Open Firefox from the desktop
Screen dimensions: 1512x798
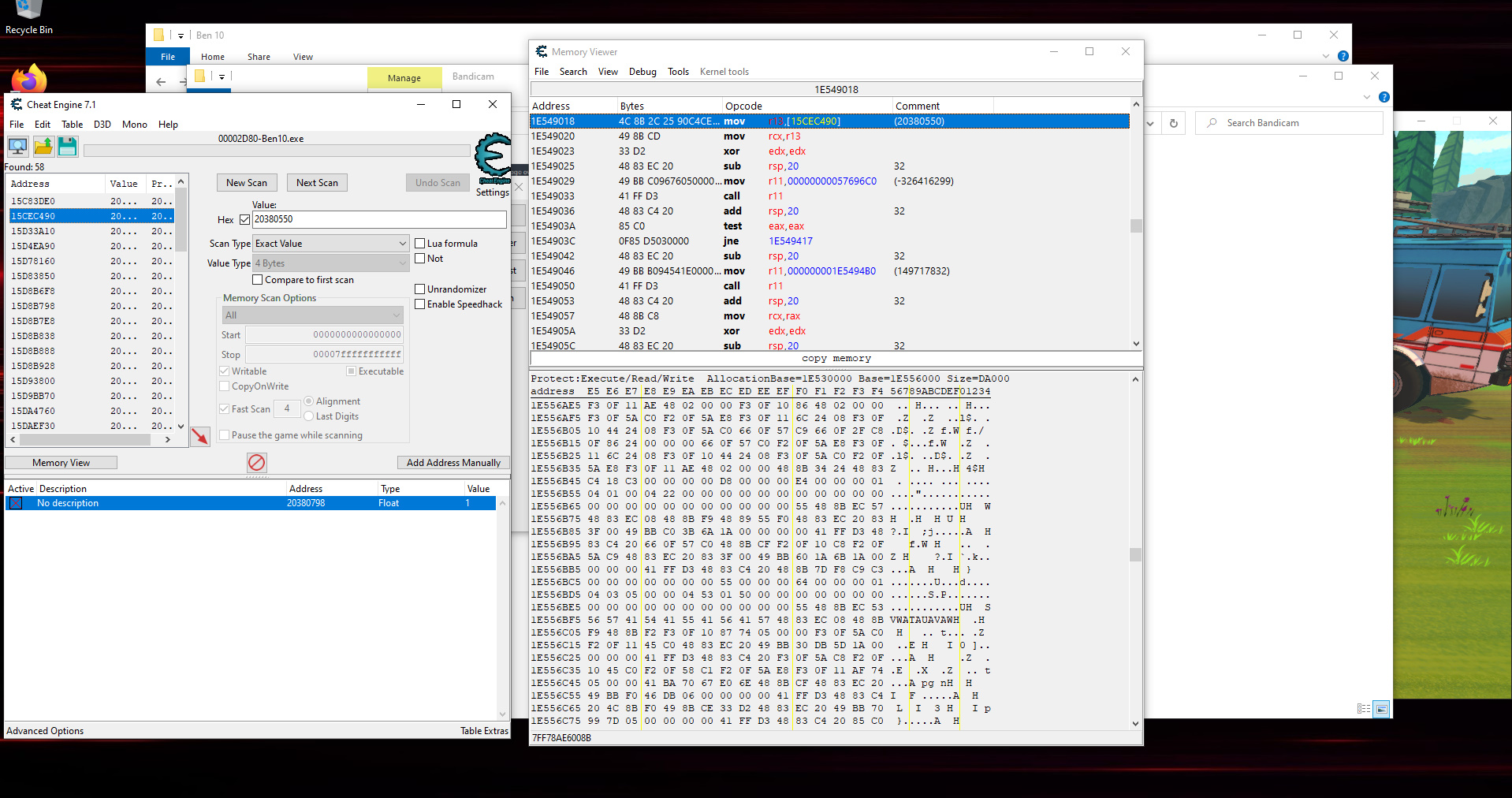(29, 79)
